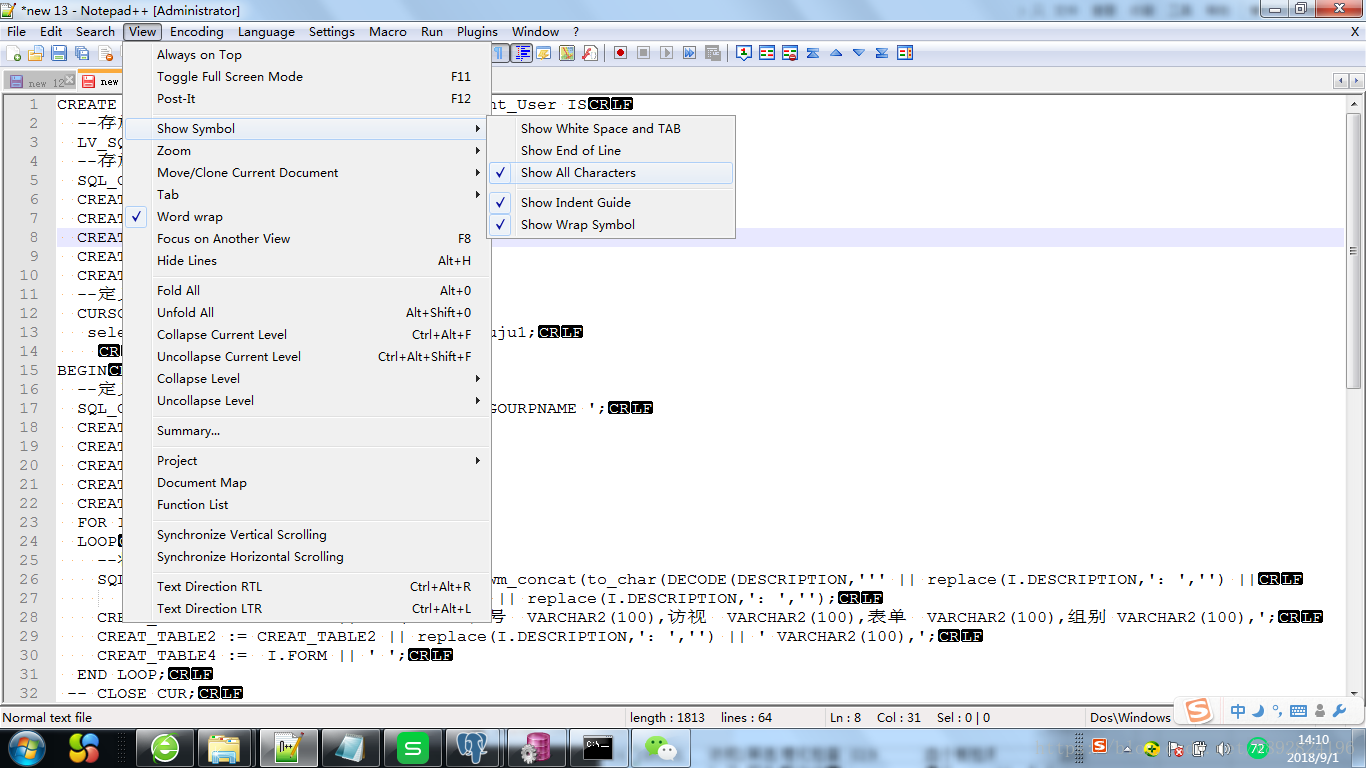
Task: Click 'length : 1813' in status bar
Action: click(667, 717)
